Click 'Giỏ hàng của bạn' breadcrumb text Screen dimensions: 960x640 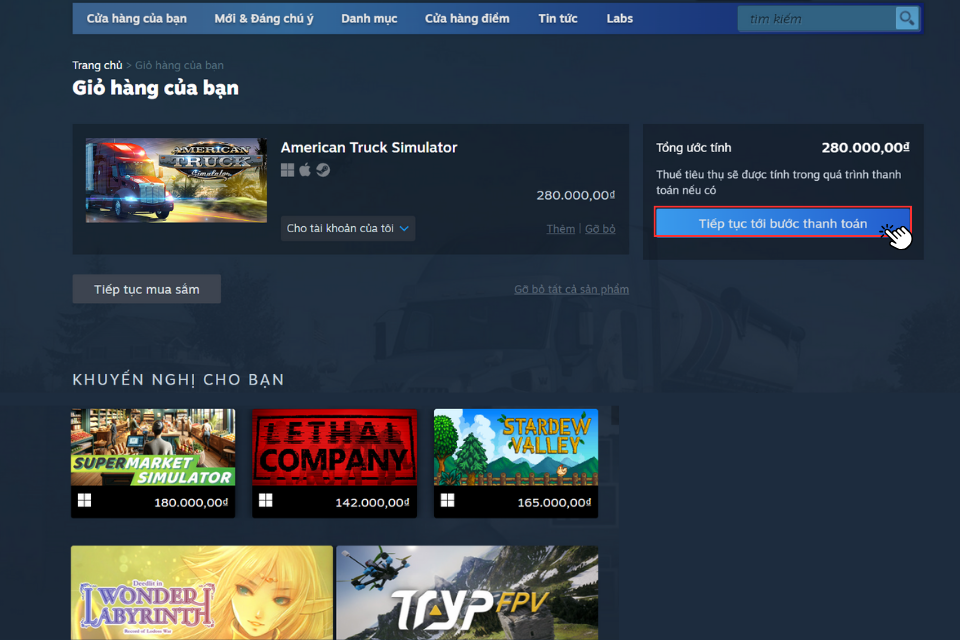click(179, 66)
